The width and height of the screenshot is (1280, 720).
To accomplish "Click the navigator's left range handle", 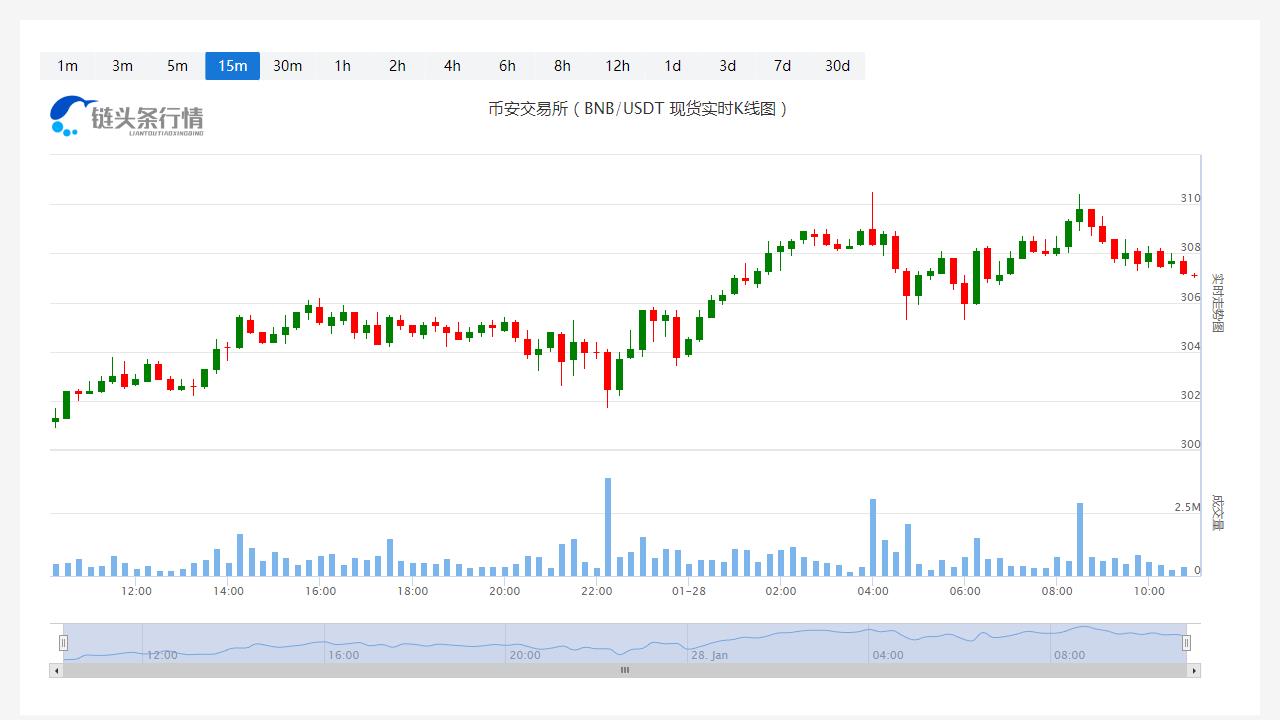I will (x=63, y=643).
